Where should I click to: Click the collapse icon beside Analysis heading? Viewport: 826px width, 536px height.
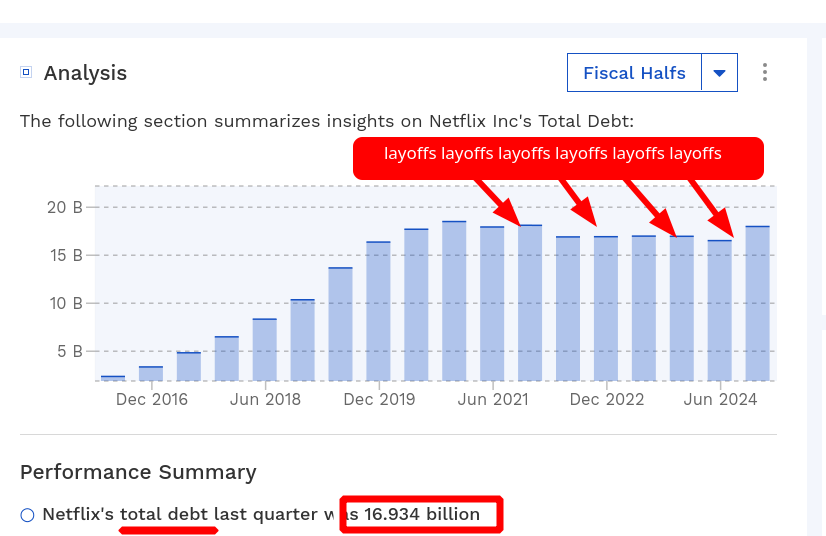(x=26, y=72)
